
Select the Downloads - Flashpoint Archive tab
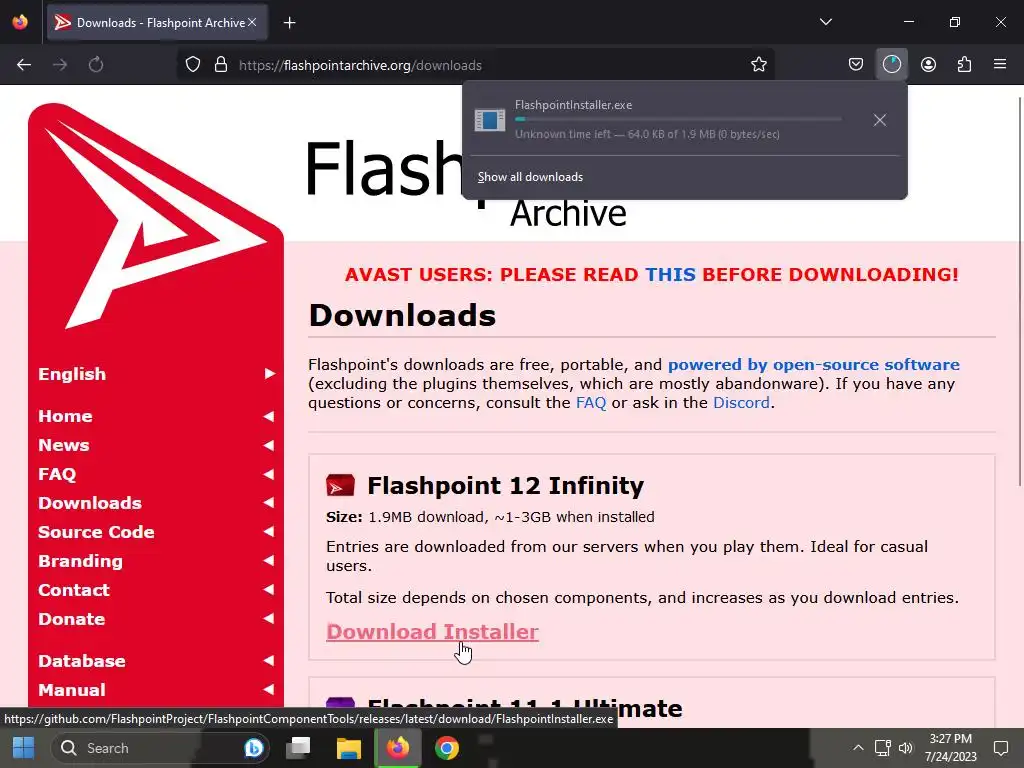point(157,22)
